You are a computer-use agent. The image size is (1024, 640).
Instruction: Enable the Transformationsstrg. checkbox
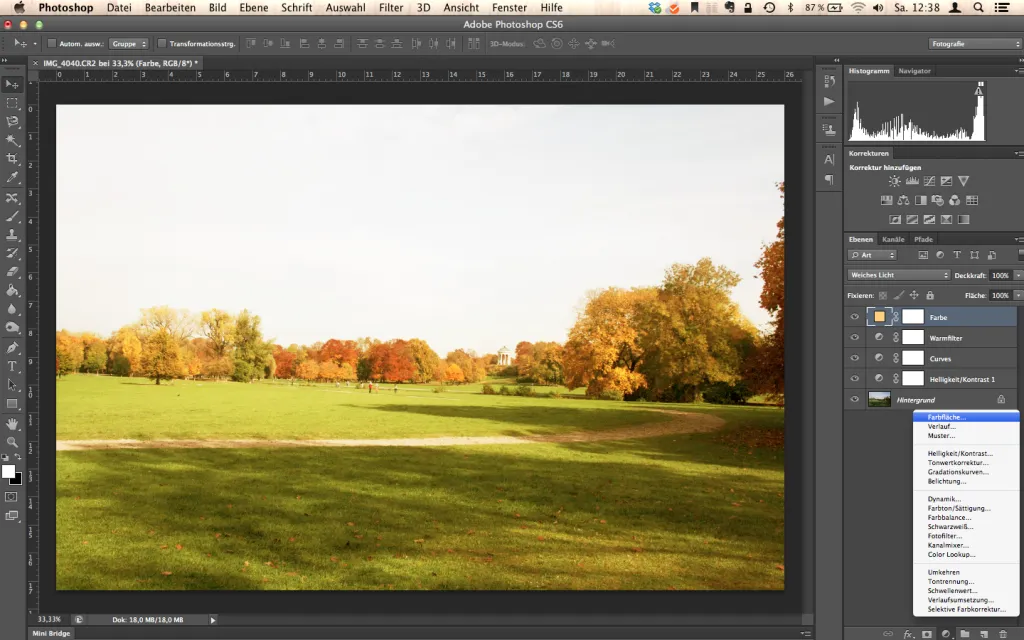pyautogui.click(x=162, y=44)
